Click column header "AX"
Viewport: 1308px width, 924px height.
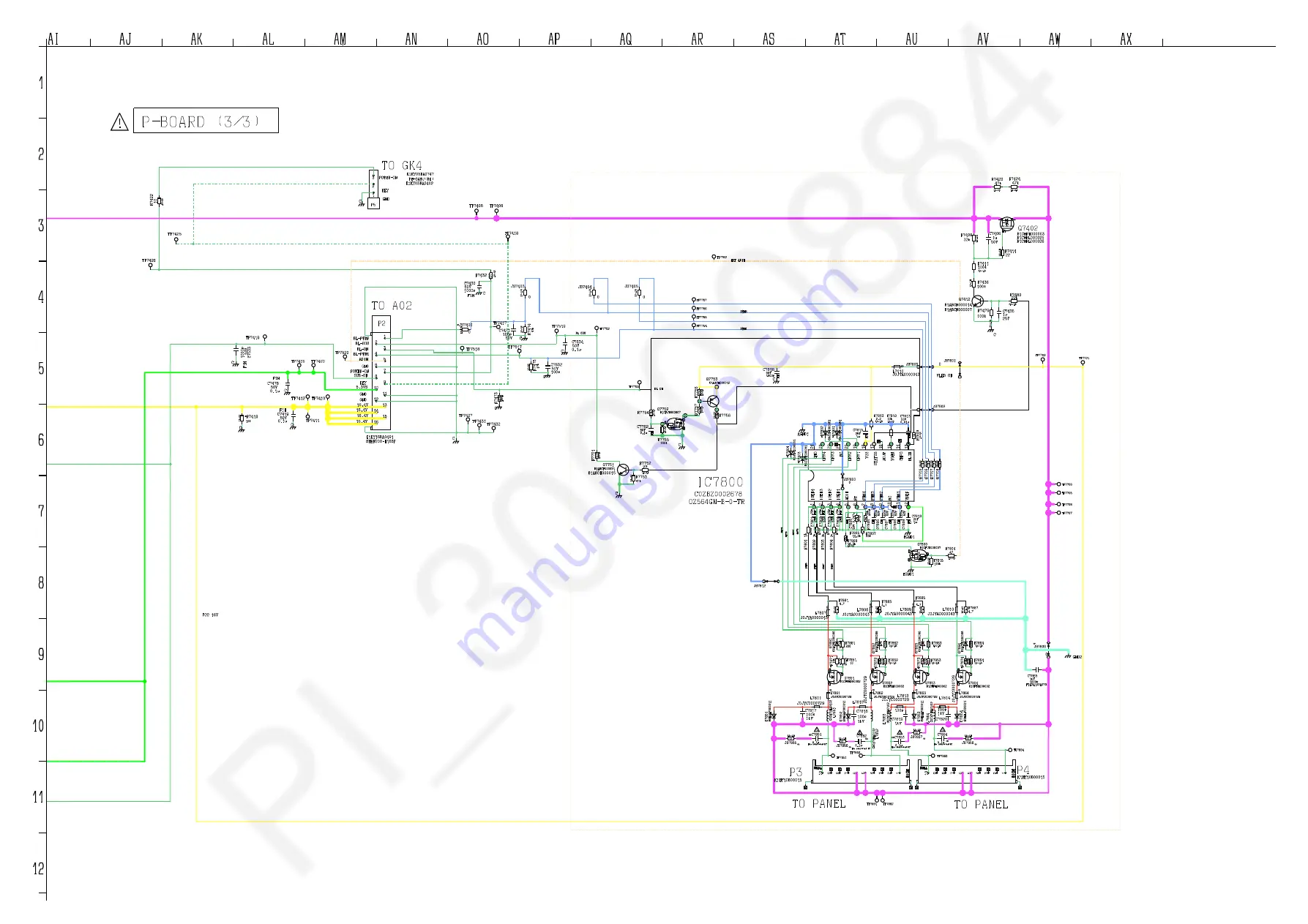click(1126, 39)
